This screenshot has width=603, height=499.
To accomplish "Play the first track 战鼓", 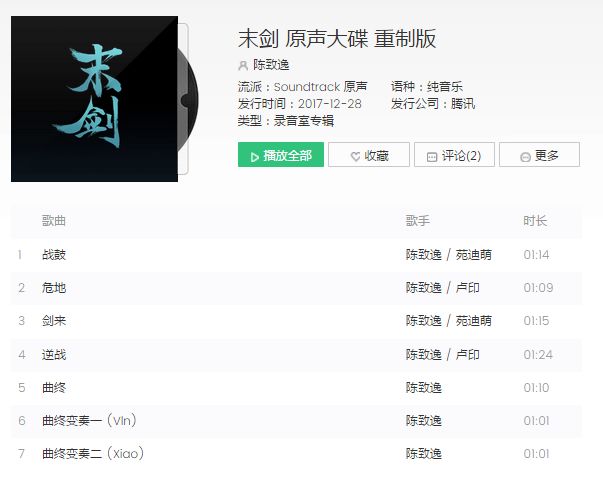I will (54, 254).
